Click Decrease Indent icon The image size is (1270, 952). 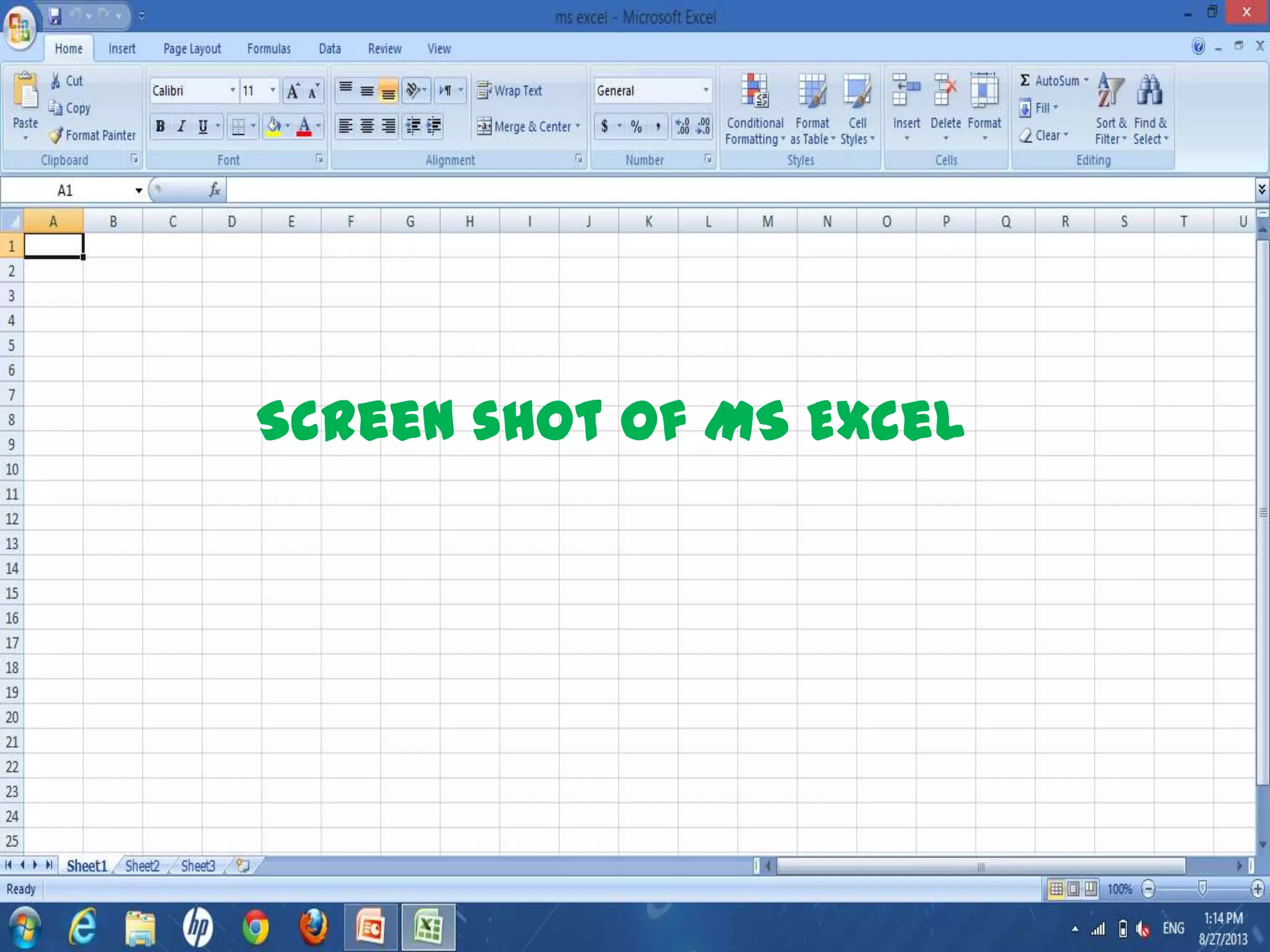click(413, 126)
